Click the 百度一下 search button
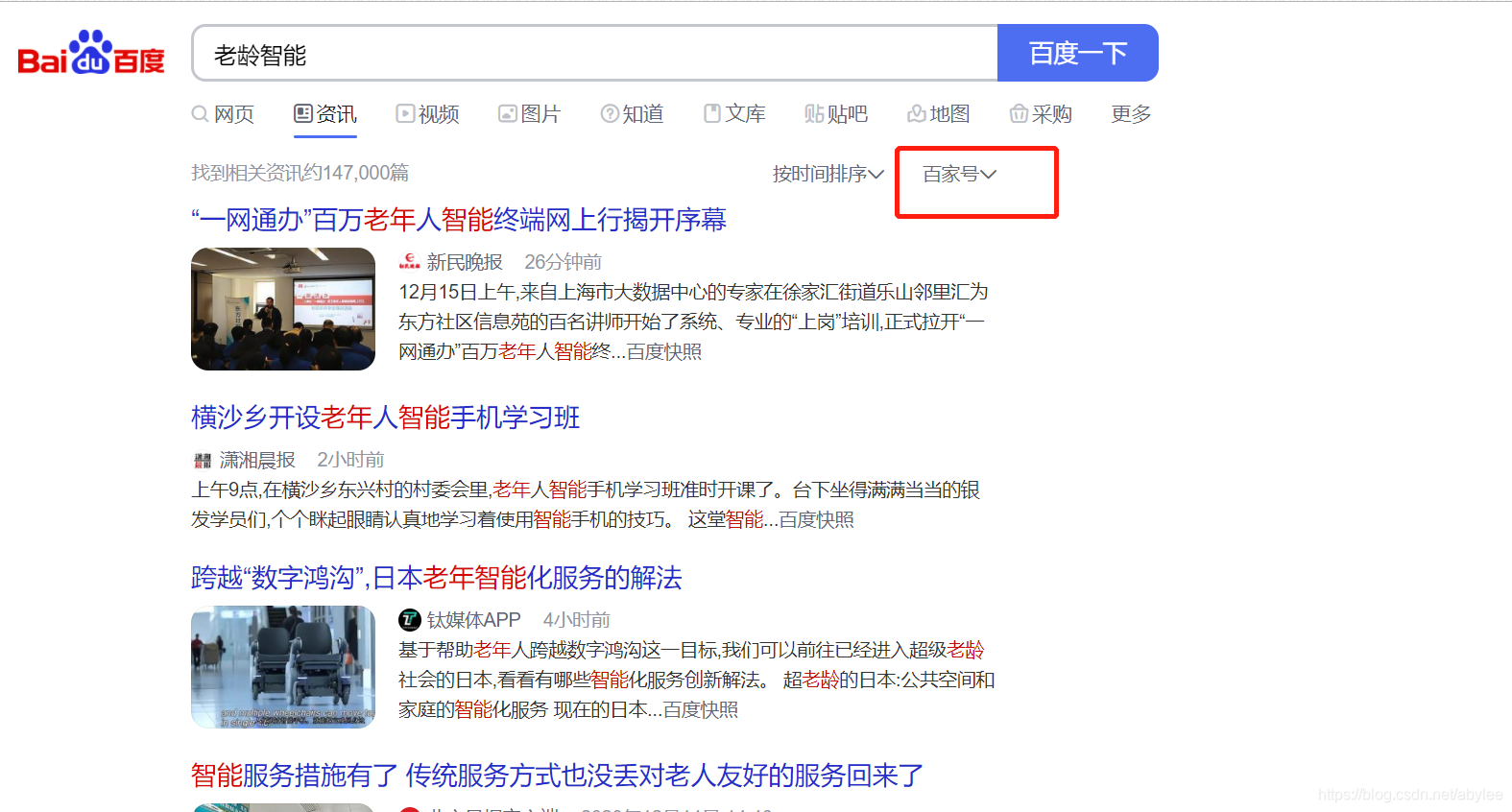The width and height of the screenshot is (1512, 812). tap(1078, 53)
